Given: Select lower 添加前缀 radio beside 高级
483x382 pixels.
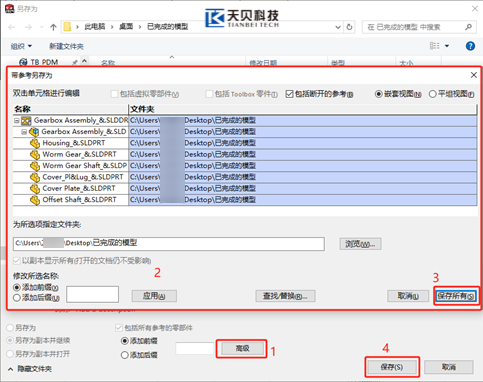Looking at the screenshot, I should click(125, 341).
